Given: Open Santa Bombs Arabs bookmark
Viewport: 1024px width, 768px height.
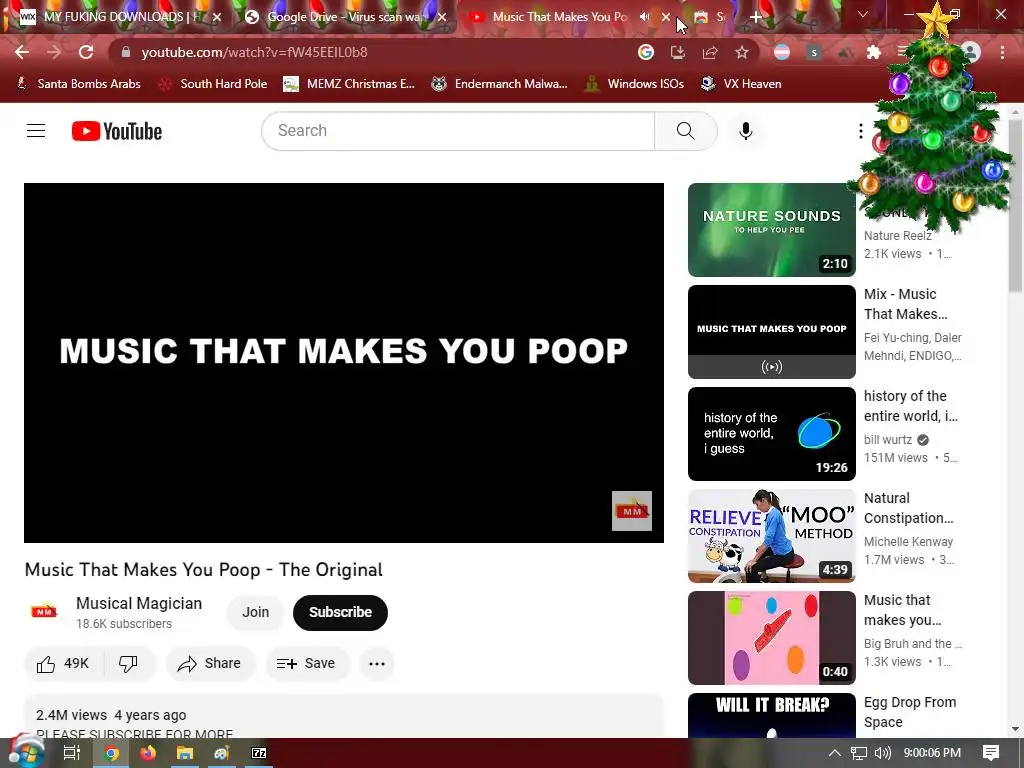Looking at the screenshot, I should click(78, 84).
